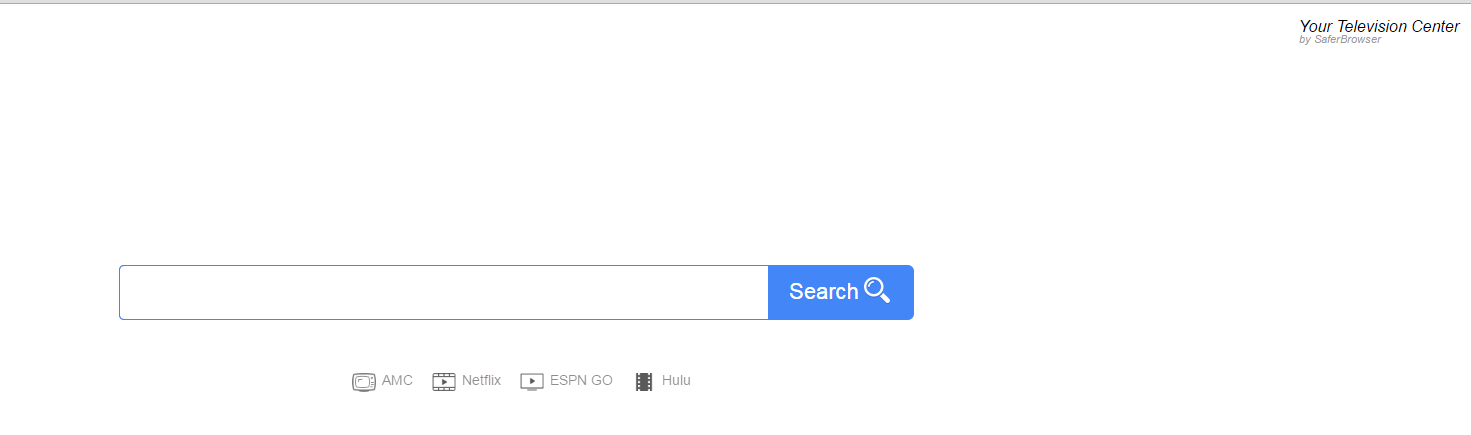This screenshot has height=435, width=1471.
Task: Click the television set icon beside AMC
Action: pos(364,382)
